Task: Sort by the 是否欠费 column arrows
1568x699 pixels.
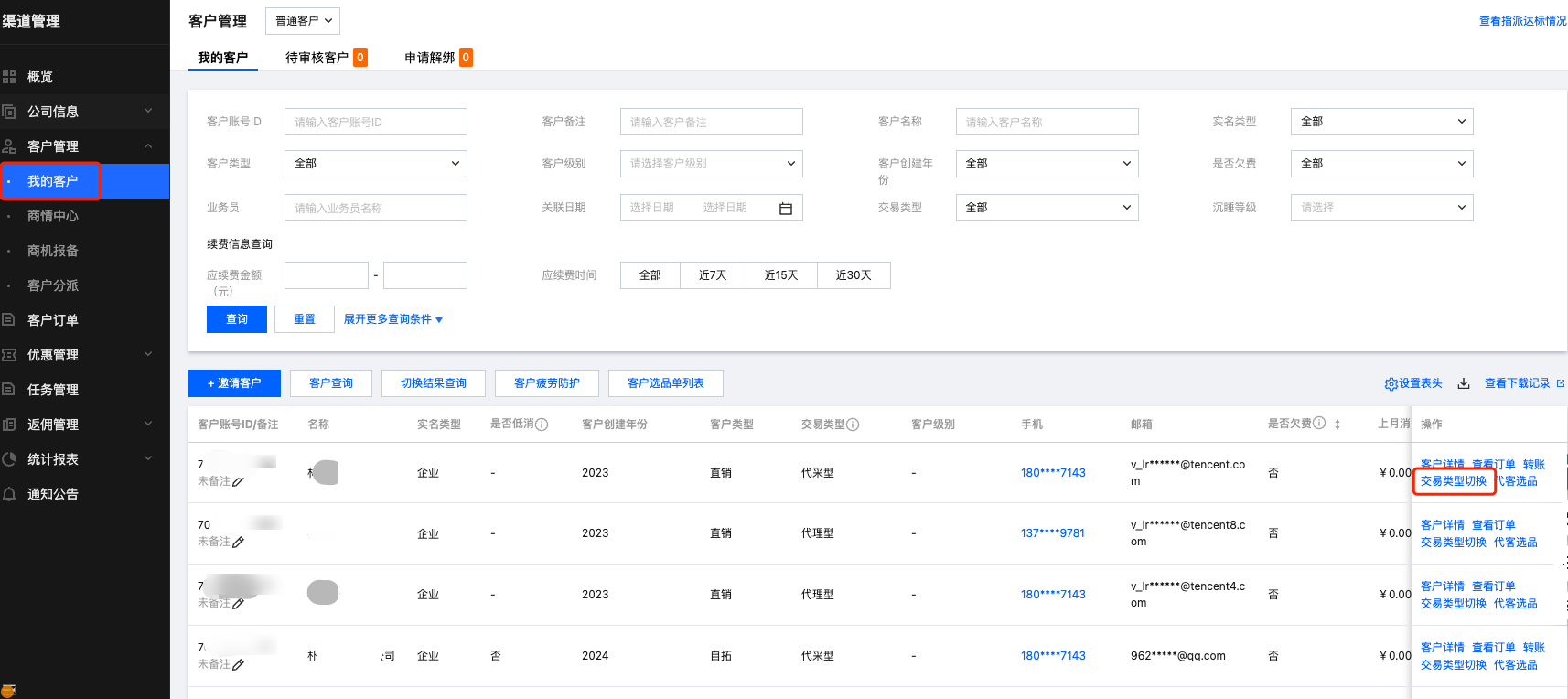Action: (x=1337, y=425)
